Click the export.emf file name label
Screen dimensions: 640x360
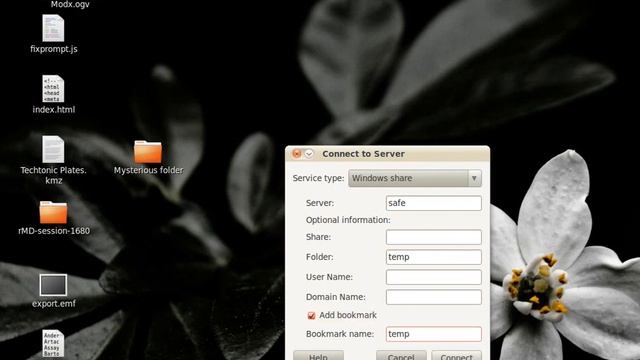pos(53,304)
